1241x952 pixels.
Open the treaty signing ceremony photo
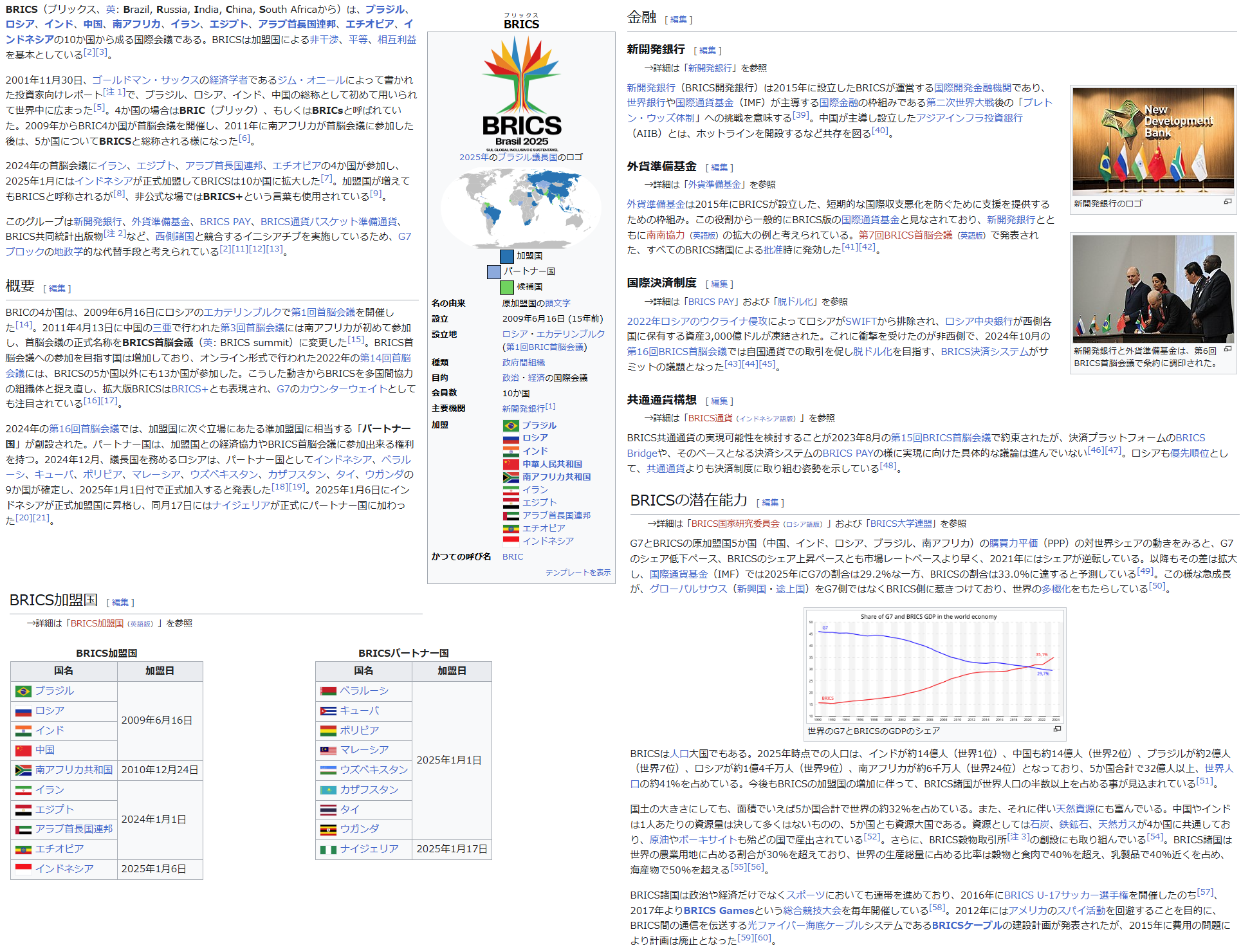point(1153,289)
